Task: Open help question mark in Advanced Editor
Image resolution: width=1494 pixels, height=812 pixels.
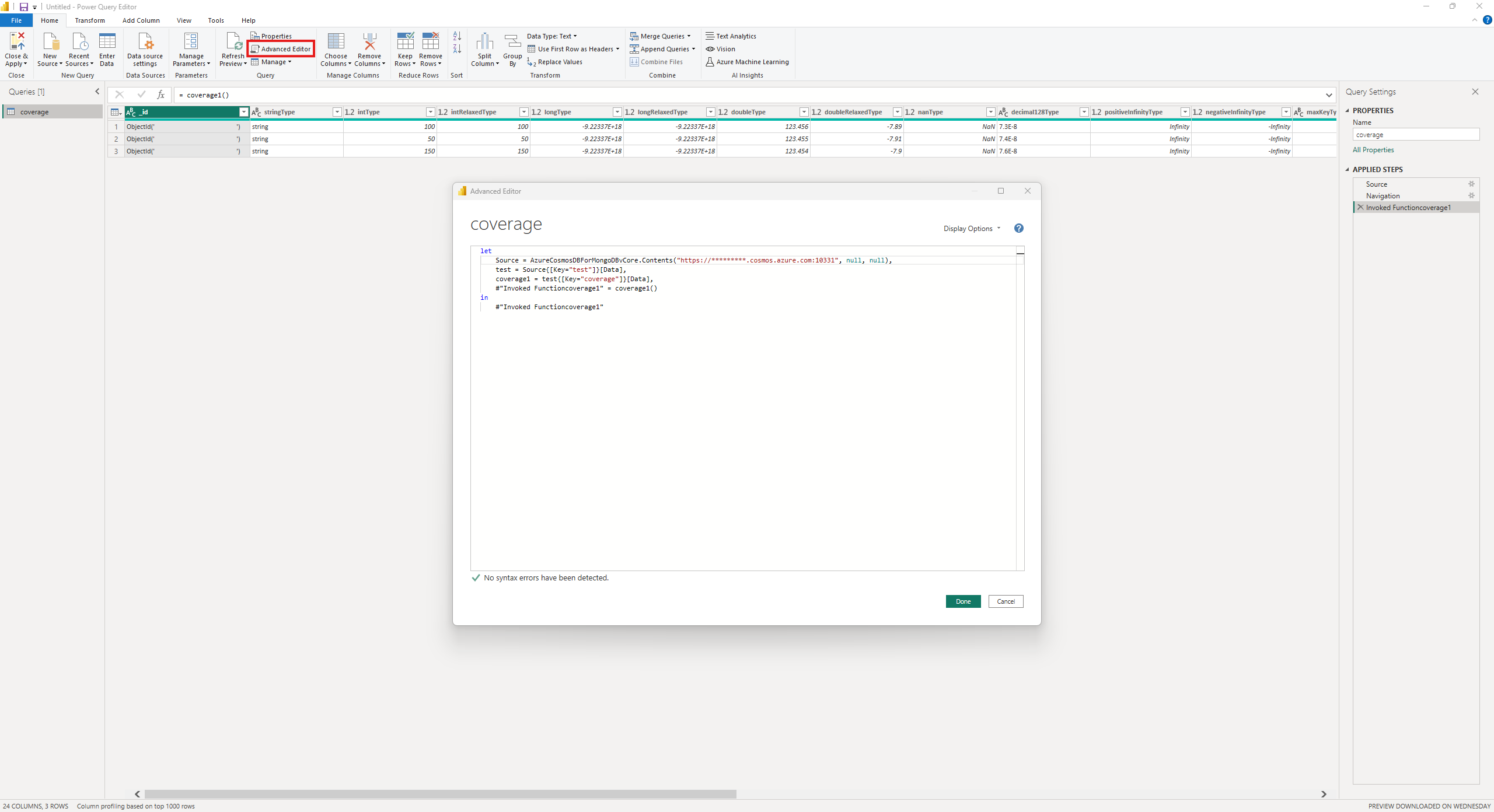Action: click(1018, 228)
